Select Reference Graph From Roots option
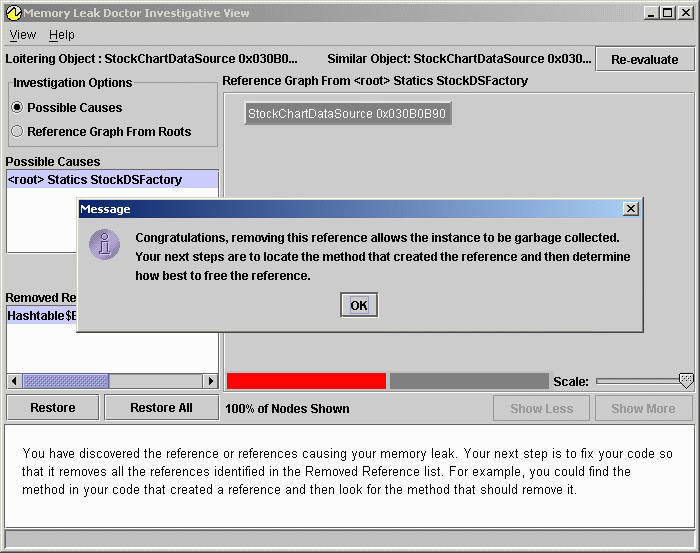 tap(17, 131)
